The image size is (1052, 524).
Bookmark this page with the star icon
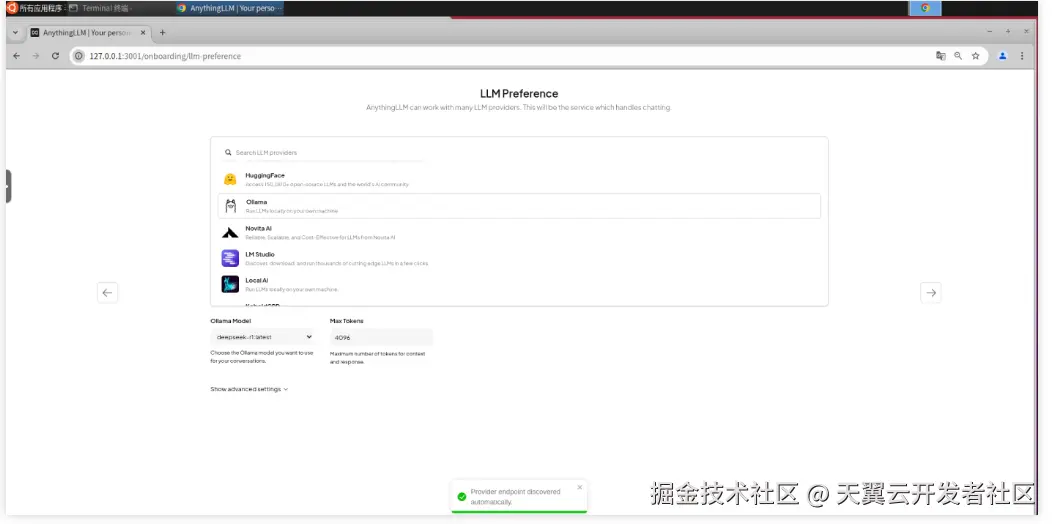point(976,56)
